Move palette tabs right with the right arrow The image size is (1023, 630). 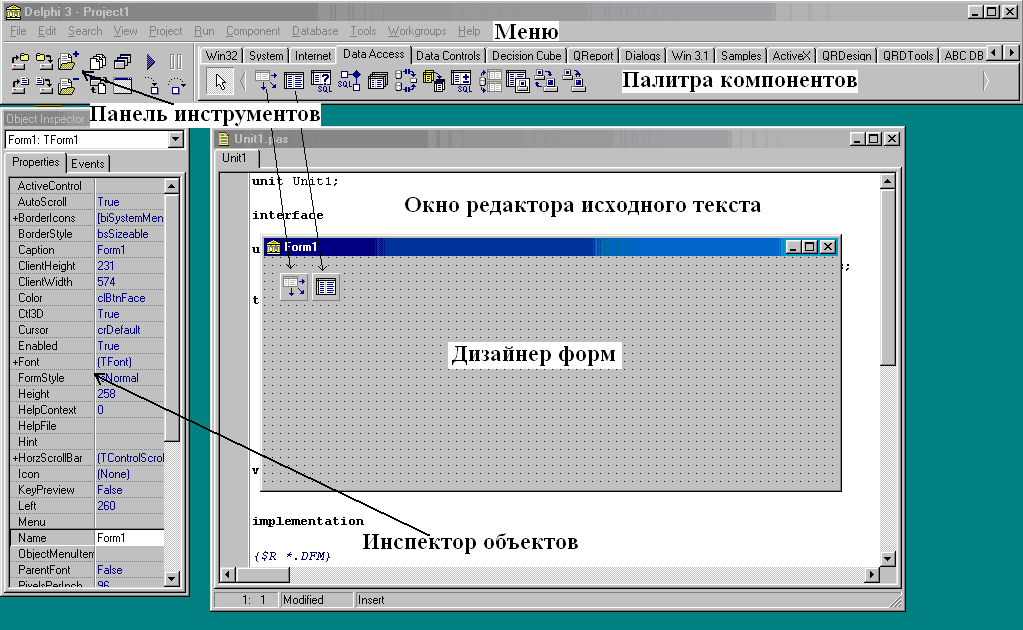coord(1011,52)
